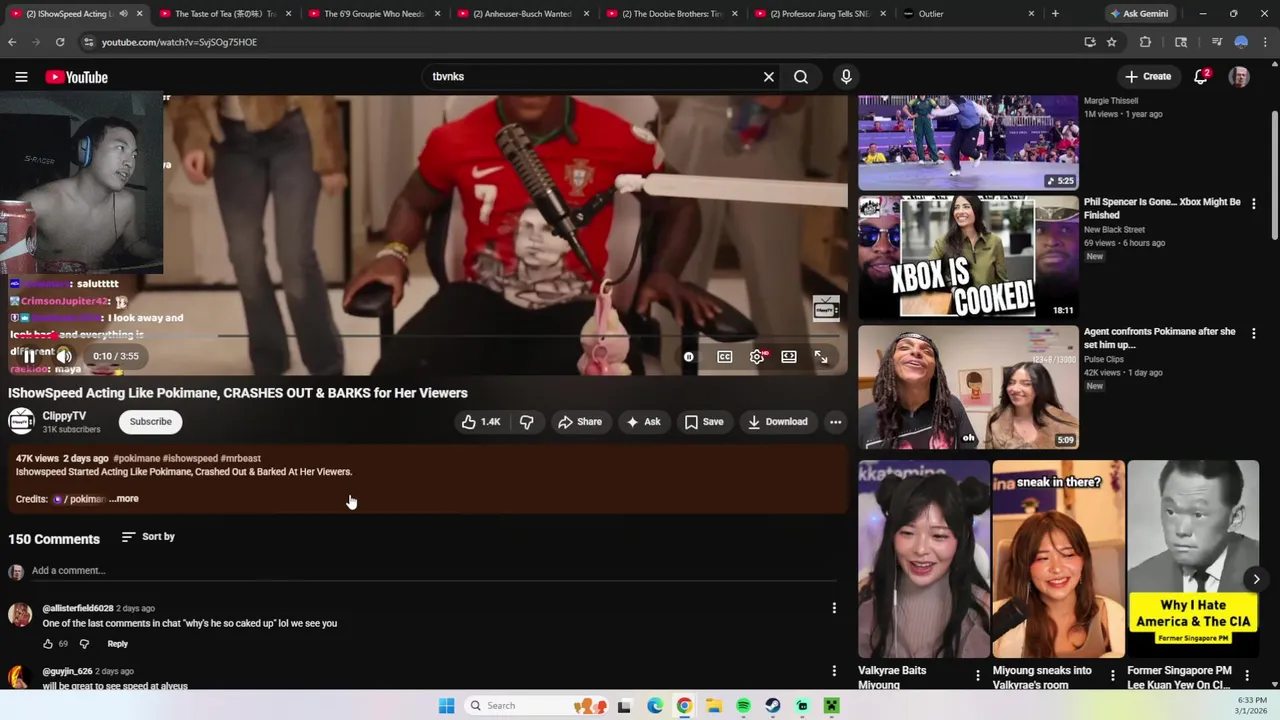The image size is (1280, 720).
Task: Open Windows Start menu
Action: (446, 706)
